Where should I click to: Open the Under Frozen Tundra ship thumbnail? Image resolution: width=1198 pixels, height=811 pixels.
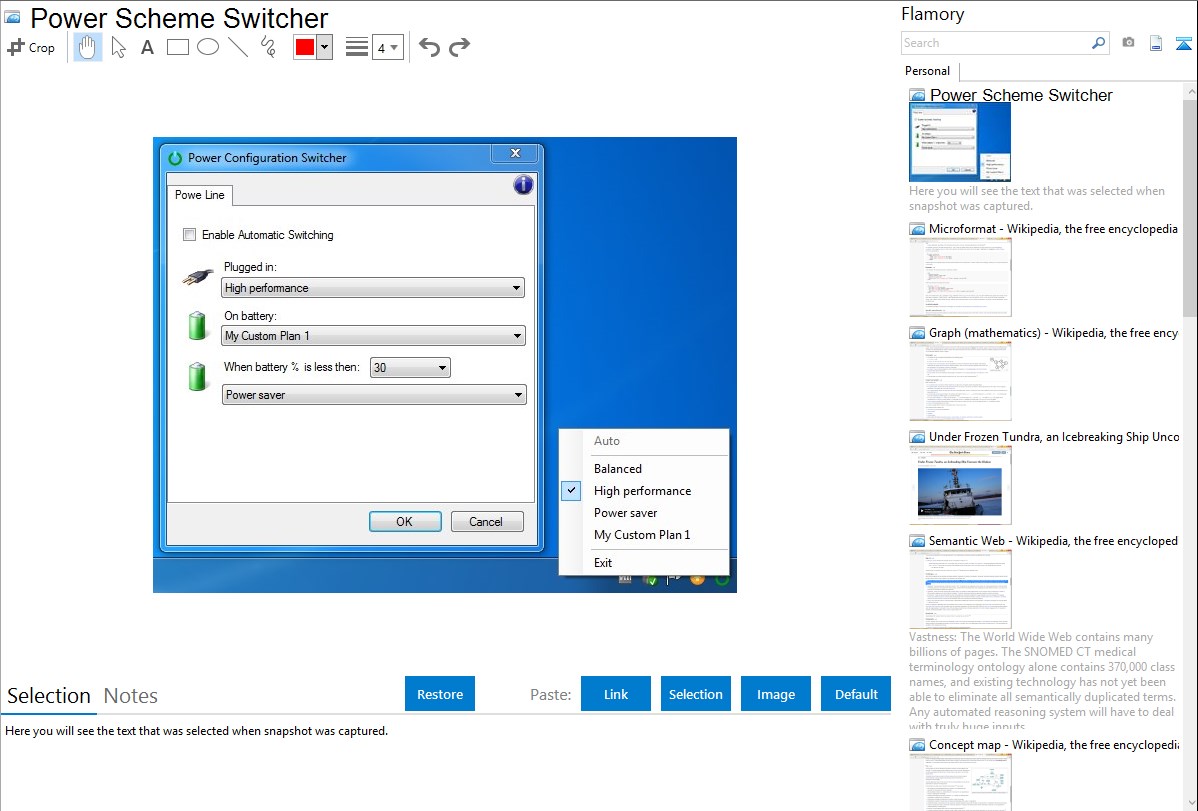(960, 485)
